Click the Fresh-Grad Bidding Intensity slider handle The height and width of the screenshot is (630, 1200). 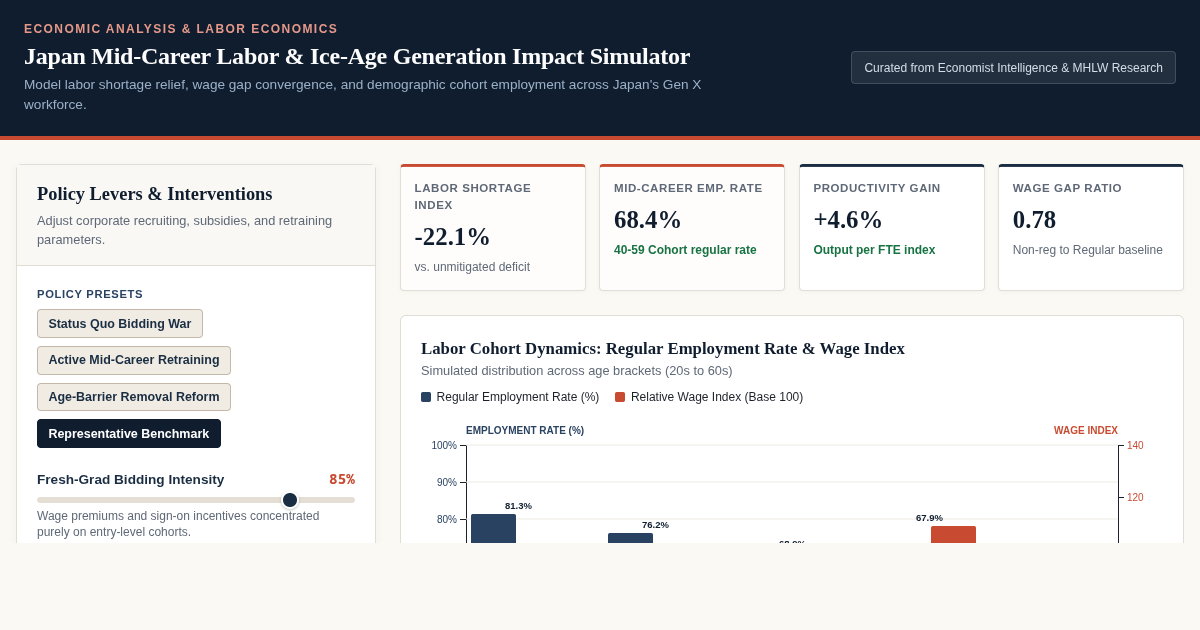[290, 500]
